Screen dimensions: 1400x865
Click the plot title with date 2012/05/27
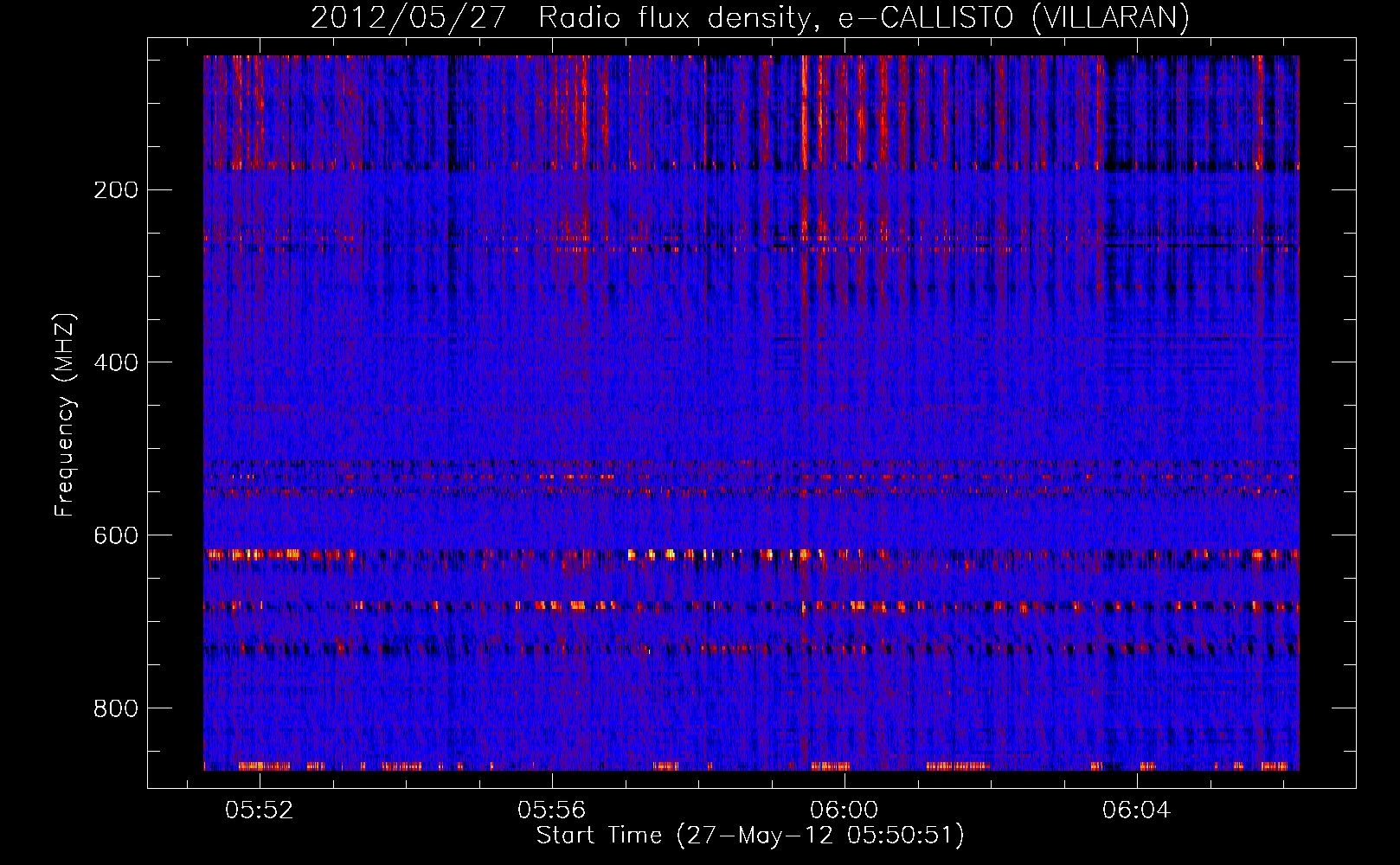(x=750, y=17)
